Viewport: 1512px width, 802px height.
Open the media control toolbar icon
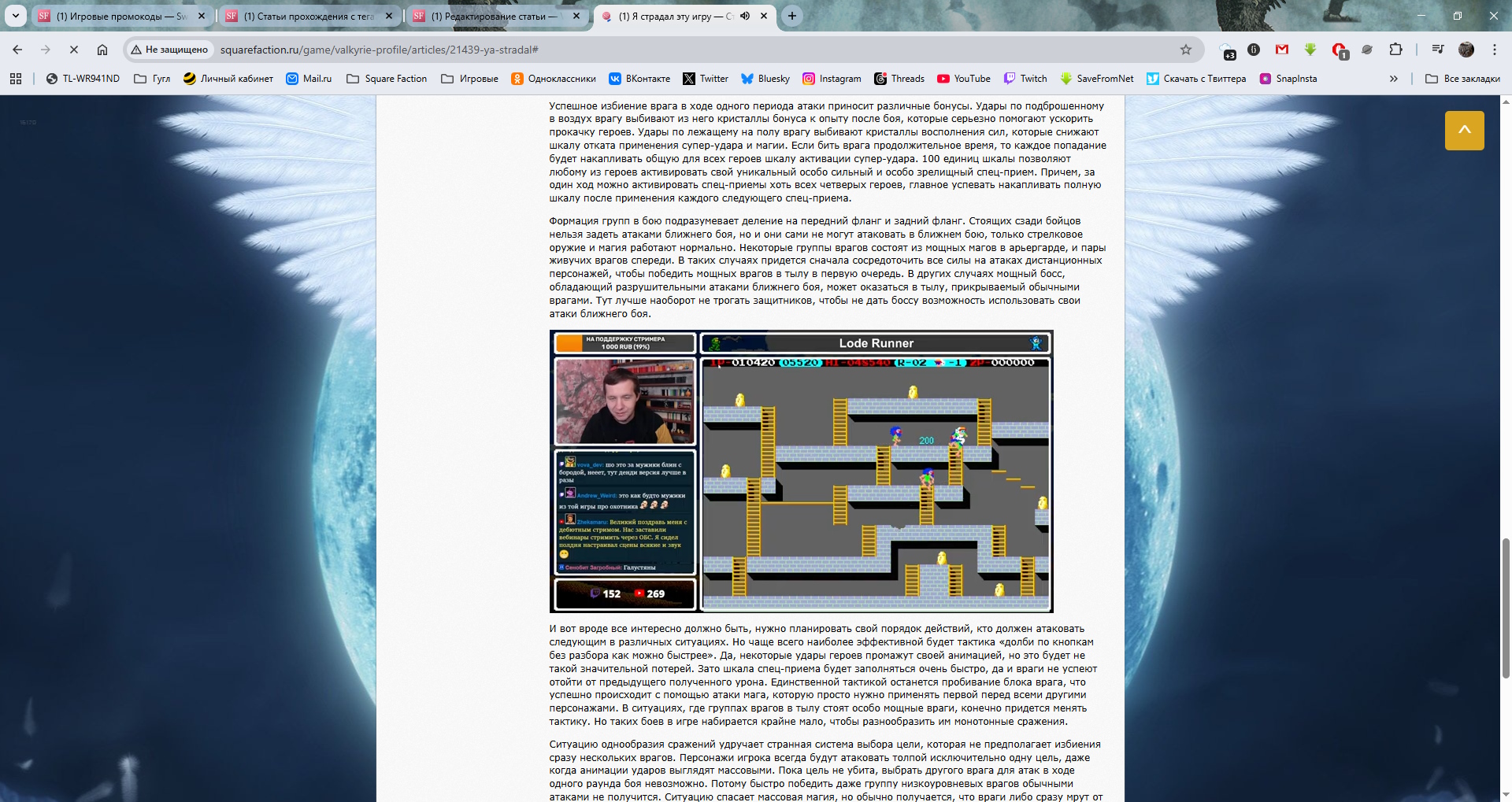(1438, 50)
